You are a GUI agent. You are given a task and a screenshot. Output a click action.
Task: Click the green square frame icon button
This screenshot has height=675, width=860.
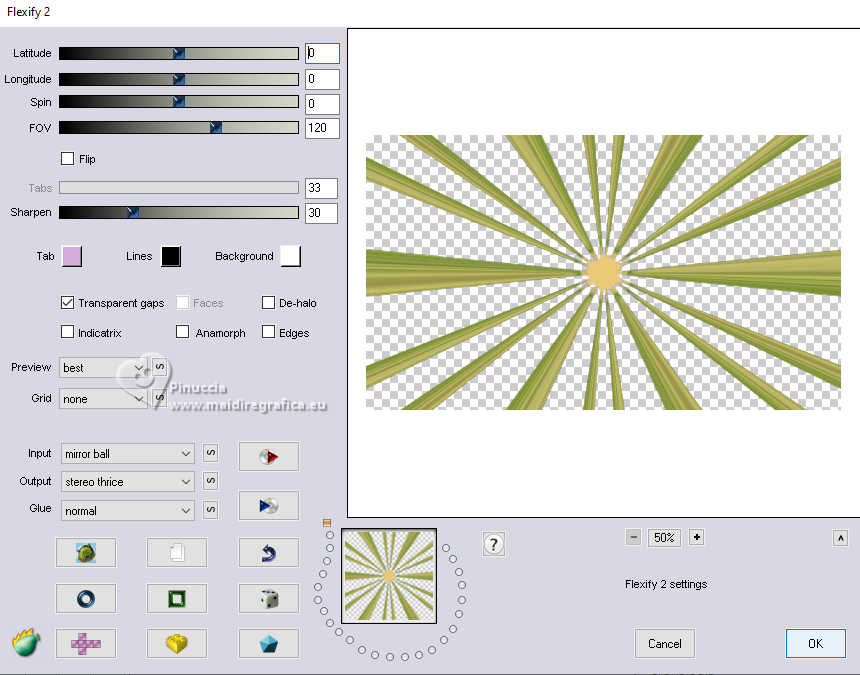pos(177,598)
